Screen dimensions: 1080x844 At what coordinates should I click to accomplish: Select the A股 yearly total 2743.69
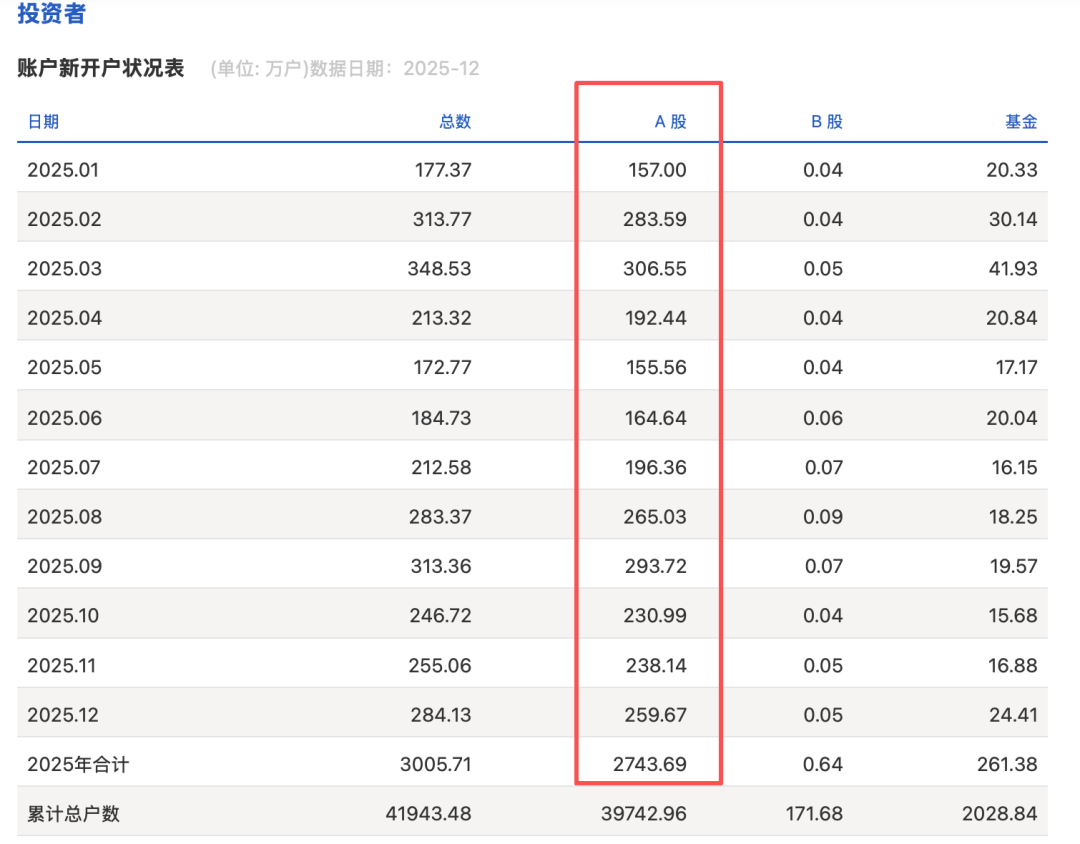pyautogui.click(x=649, y=765)
